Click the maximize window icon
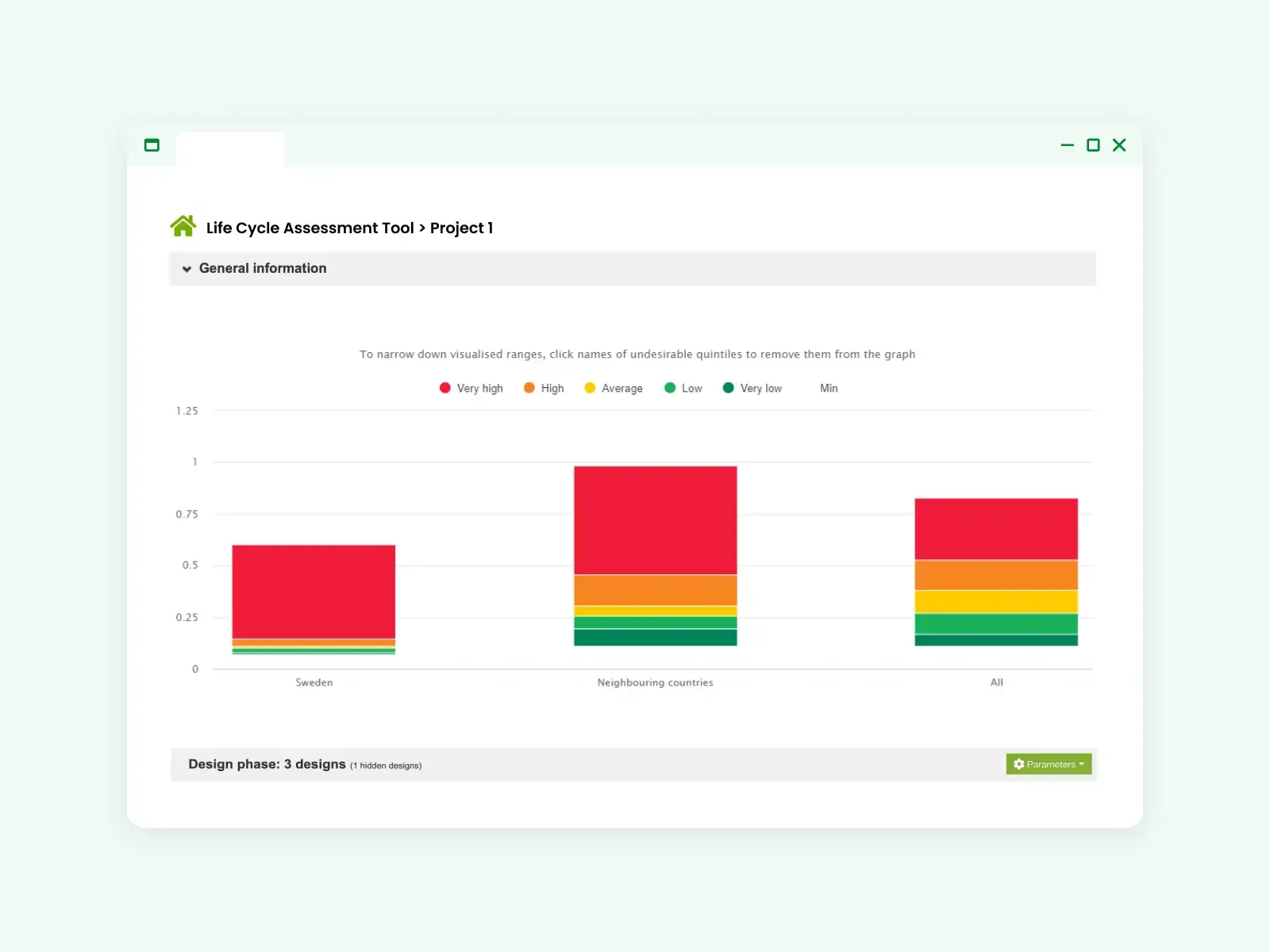Screen dimensions: 1270x952 point(1093,145)
